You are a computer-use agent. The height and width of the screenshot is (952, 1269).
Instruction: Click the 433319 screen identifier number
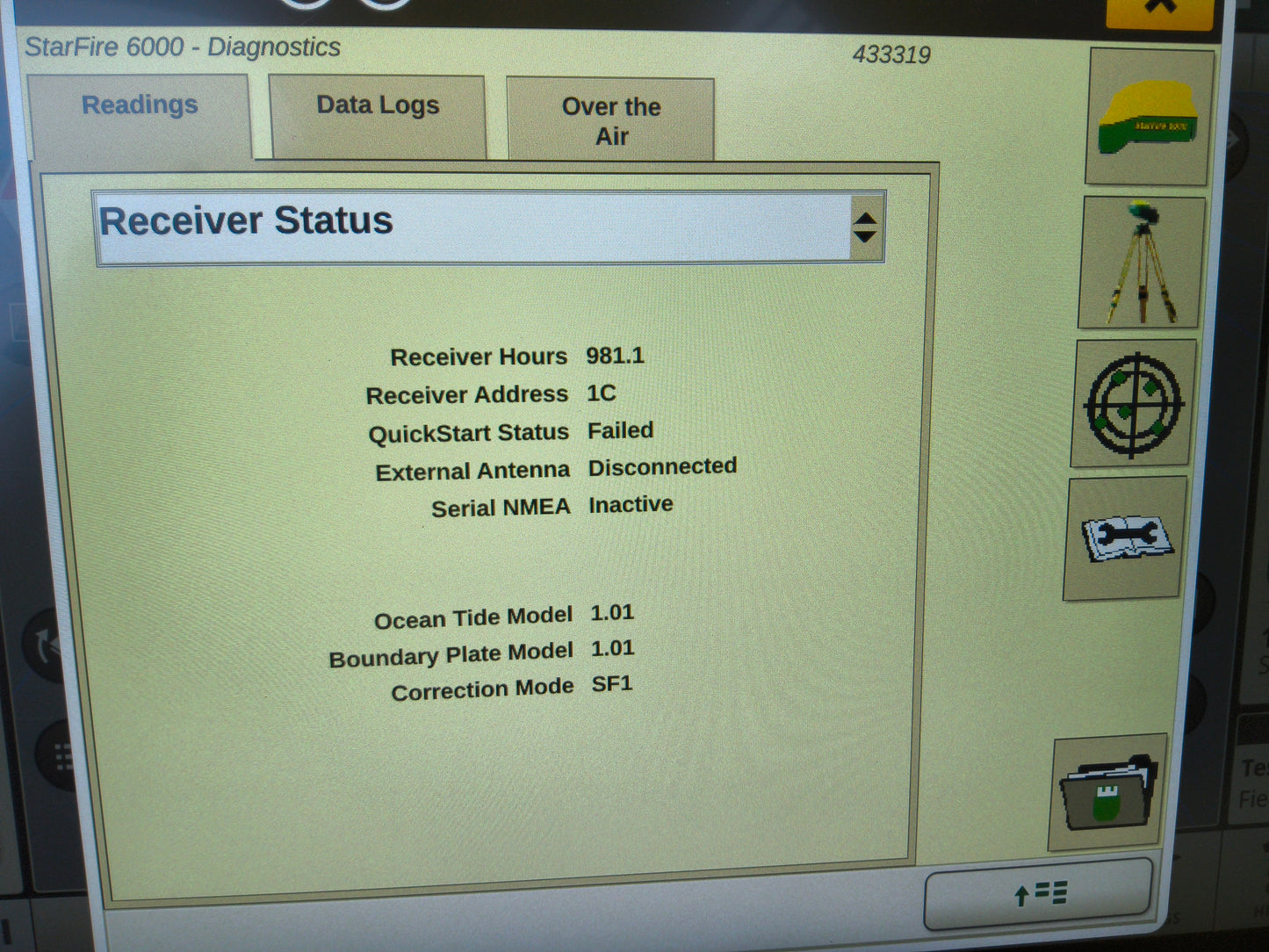(892, 54)
